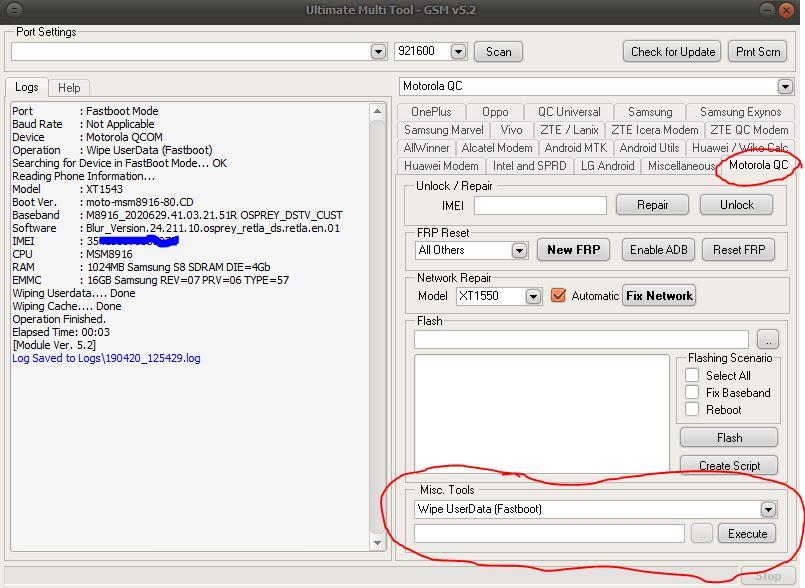Check the Reboot checkbox
The image size is (805, 588).
pyautogui.click(x=692, y=409)
